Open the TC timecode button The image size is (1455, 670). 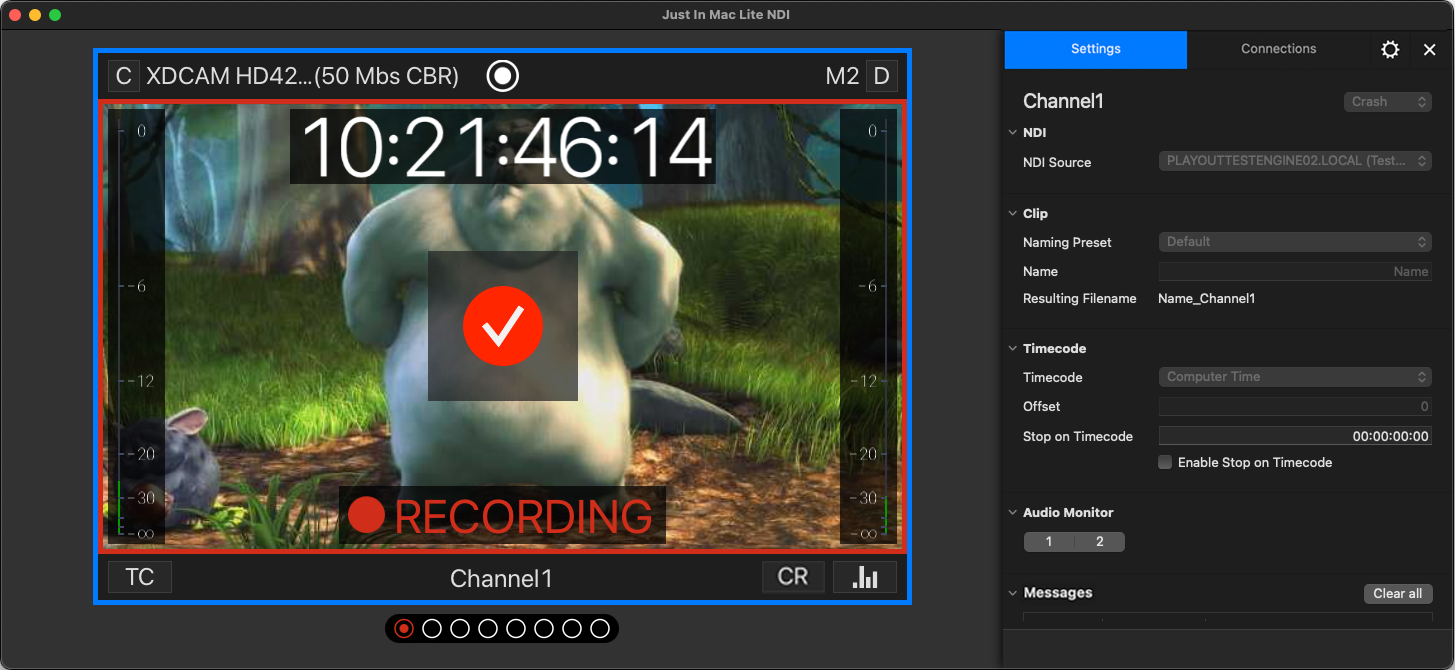[140, 577]
